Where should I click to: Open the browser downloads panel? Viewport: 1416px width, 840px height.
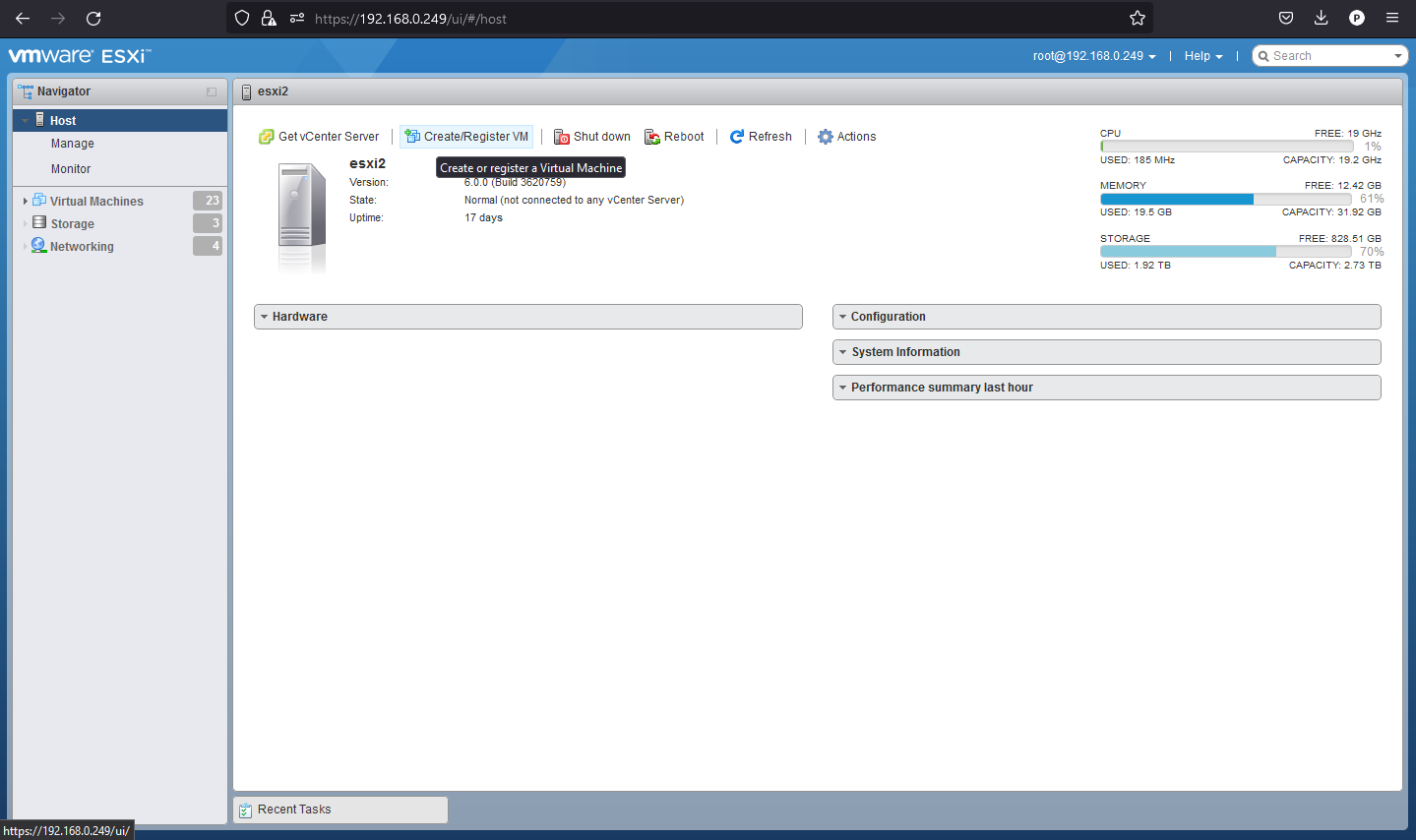[x=1322, y=18]
